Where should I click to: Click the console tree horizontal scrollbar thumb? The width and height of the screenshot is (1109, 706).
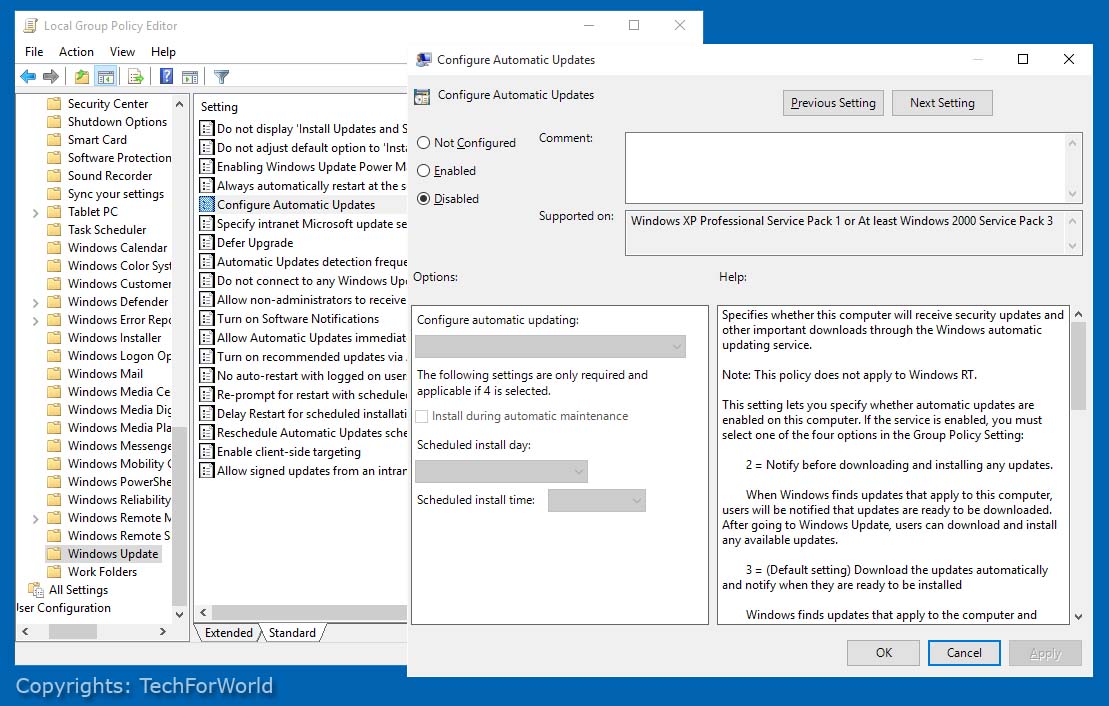point(73,632)
